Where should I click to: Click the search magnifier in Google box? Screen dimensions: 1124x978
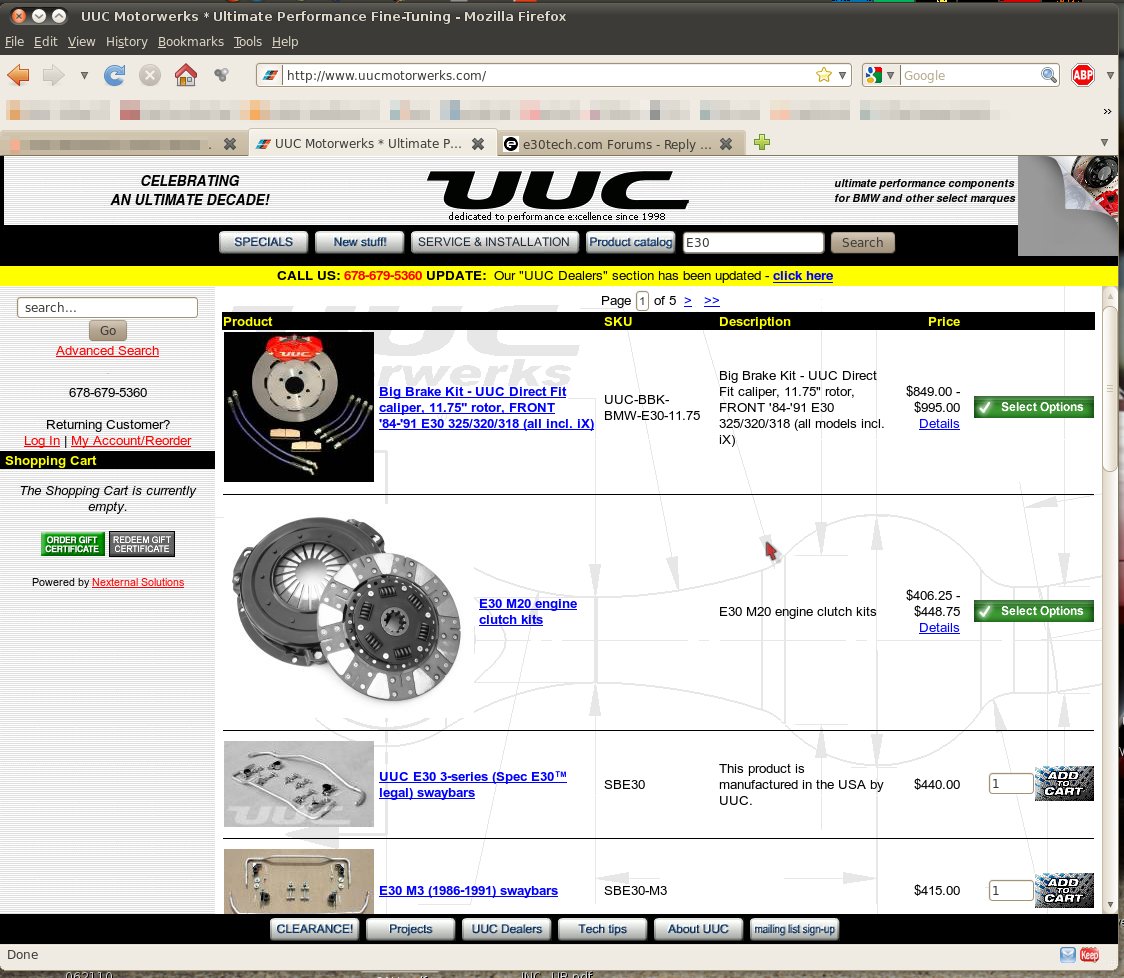[x=1049, y=75]
